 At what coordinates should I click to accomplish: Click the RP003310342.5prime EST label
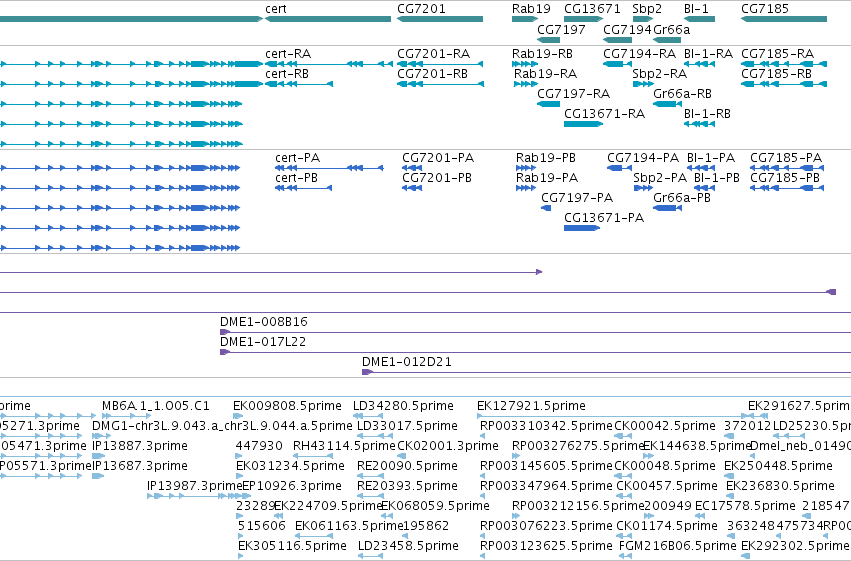click(546, 426)
